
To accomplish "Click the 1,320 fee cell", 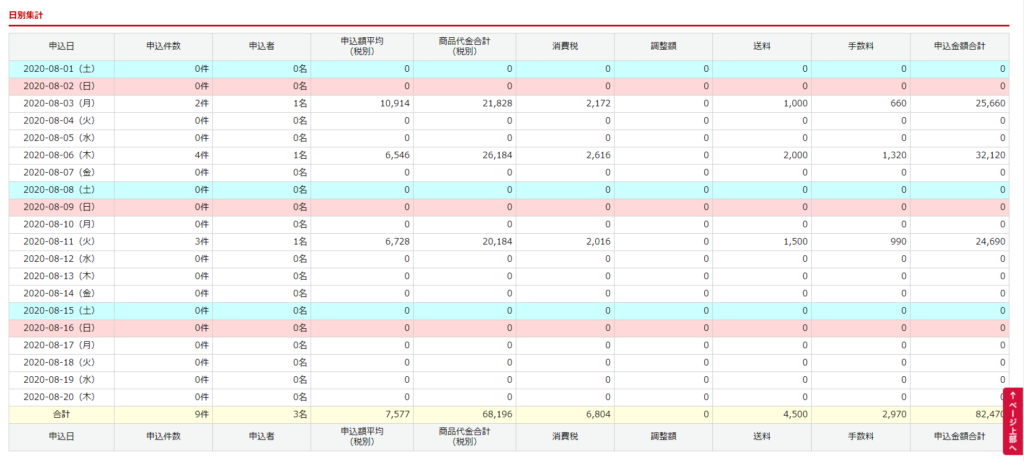I will [861, 155].
